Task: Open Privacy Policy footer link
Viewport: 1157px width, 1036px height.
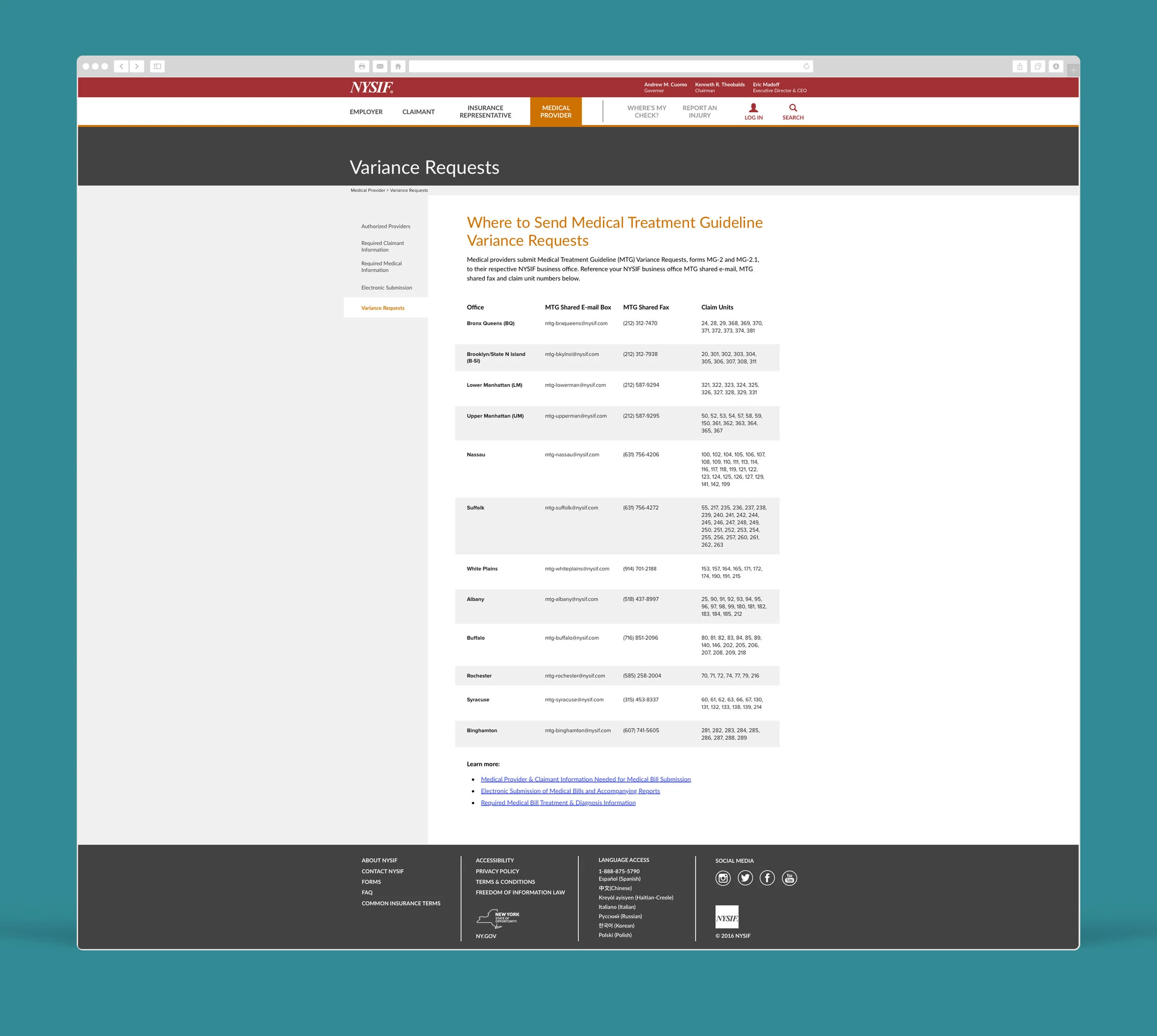Action: point(498,871)
